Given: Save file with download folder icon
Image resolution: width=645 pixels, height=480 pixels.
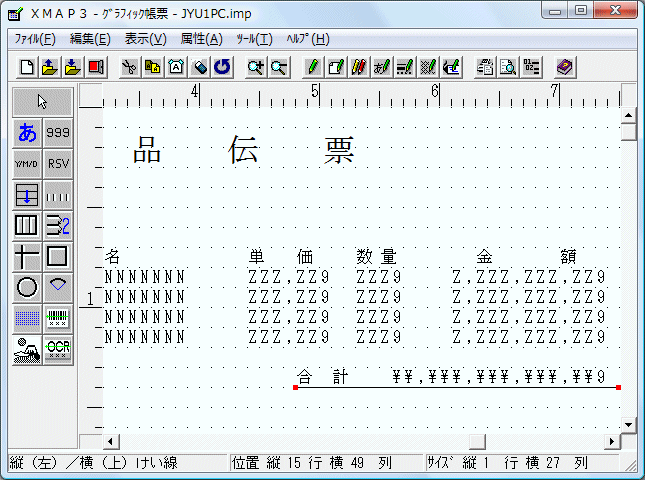Looking at the screenshot, I should click(x=72, y=67).
